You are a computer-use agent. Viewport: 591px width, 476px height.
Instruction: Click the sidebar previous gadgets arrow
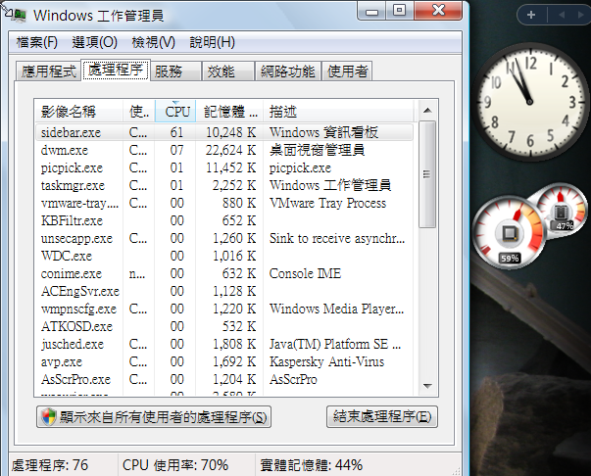(x=562, y=15)
